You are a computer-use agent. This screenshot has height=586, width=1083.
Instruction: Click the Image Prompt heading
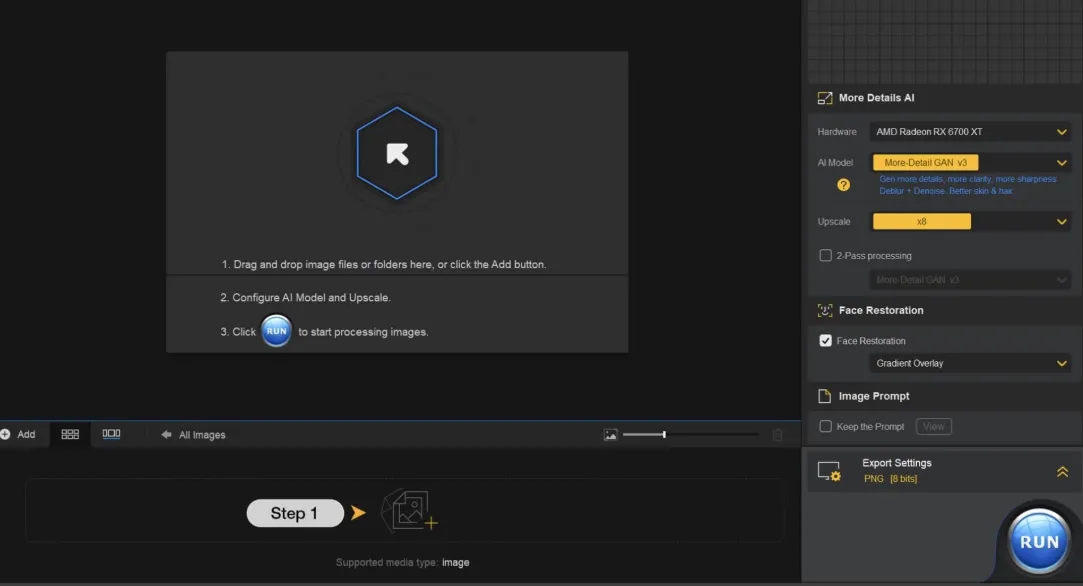874,396
